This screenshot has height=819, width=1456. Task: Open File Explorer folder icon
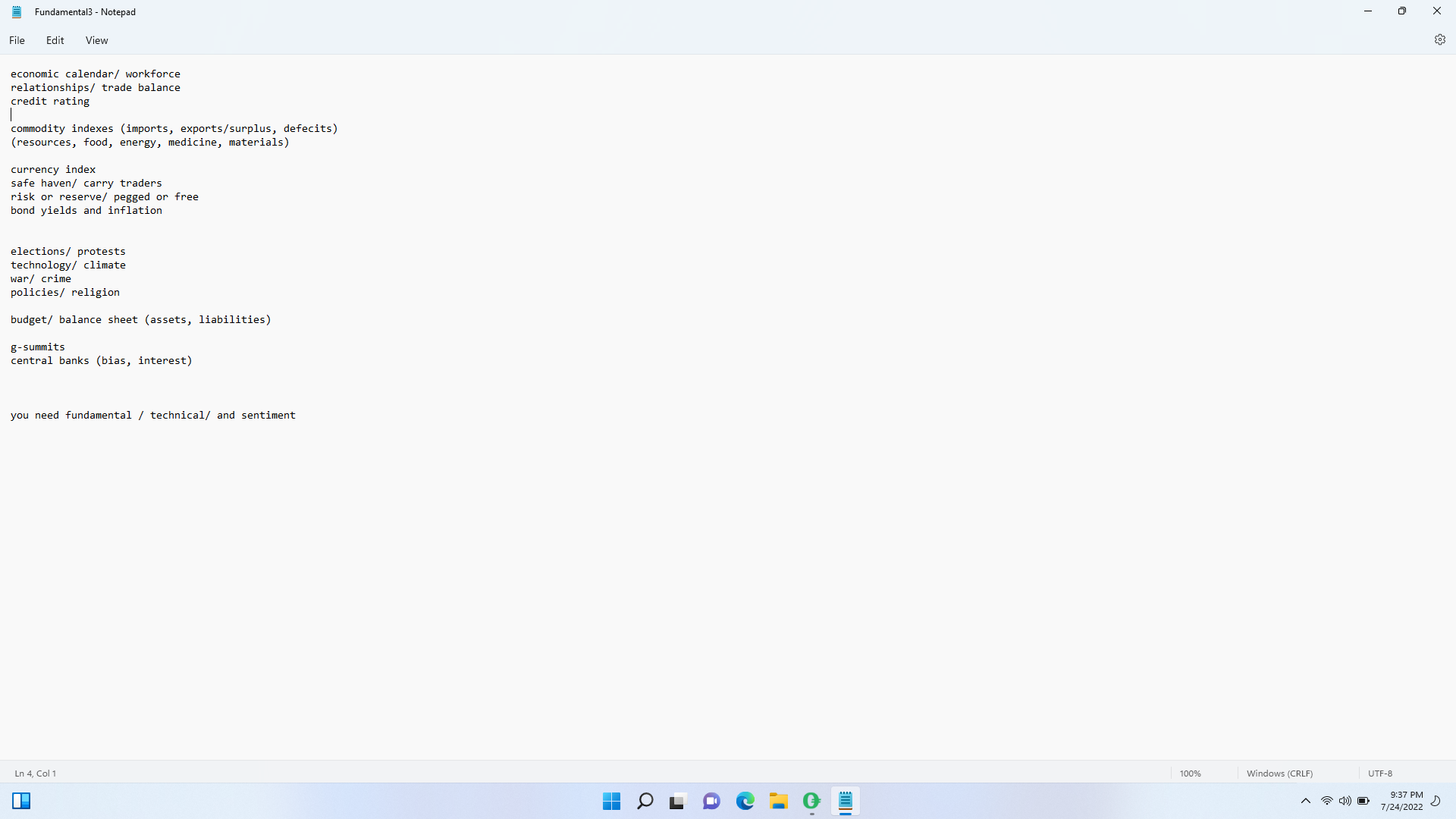click(x=778, y=801)
